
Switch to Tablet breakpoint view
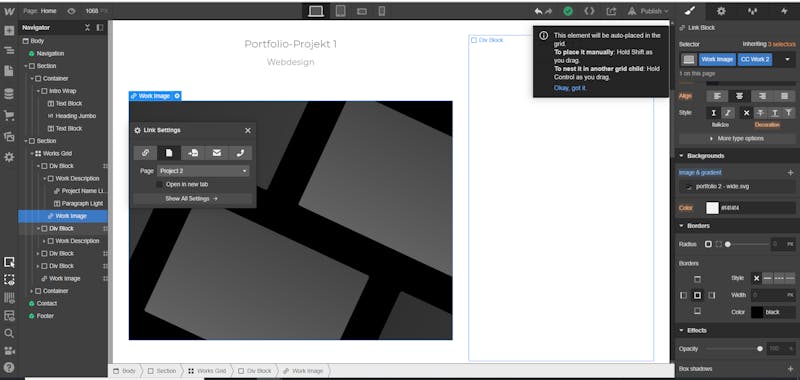tap(340, 11)
